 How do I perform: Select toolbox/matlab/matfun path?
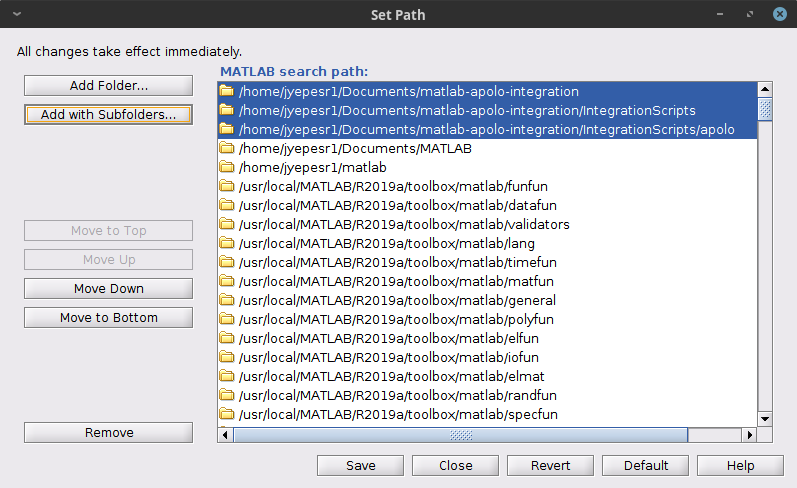click(x=487, y=281)
